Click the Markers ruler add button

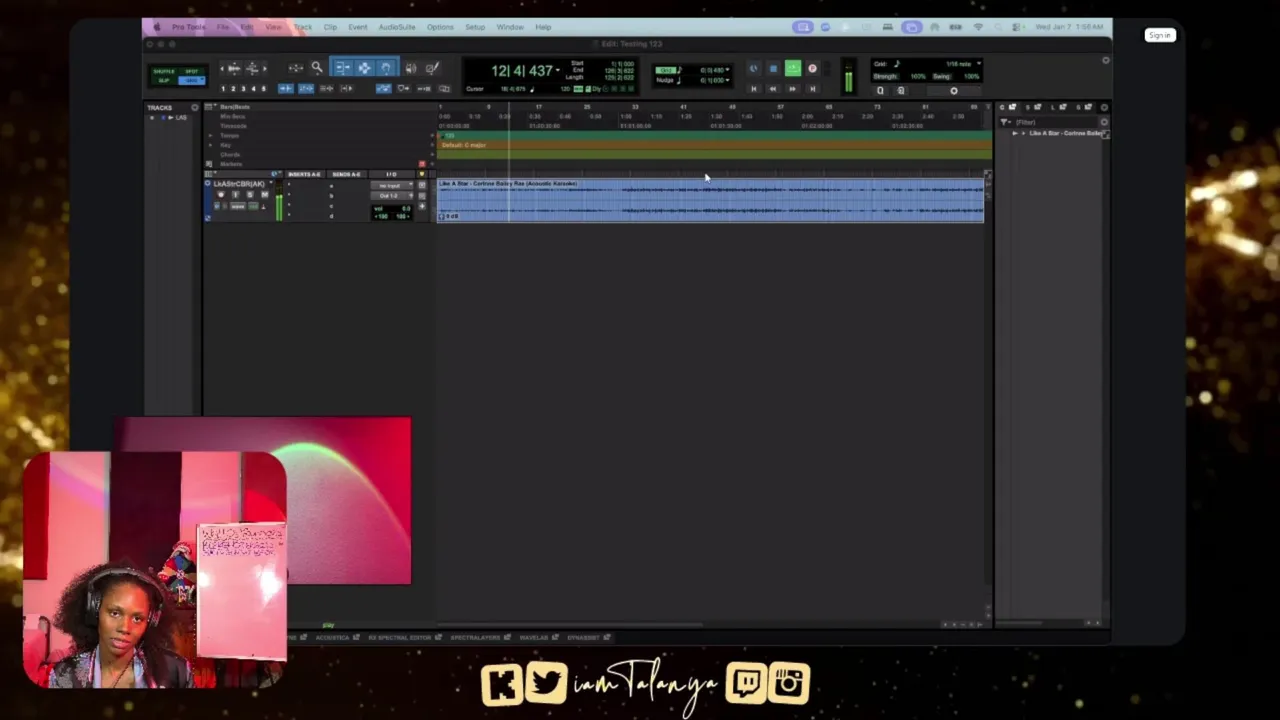432,164
